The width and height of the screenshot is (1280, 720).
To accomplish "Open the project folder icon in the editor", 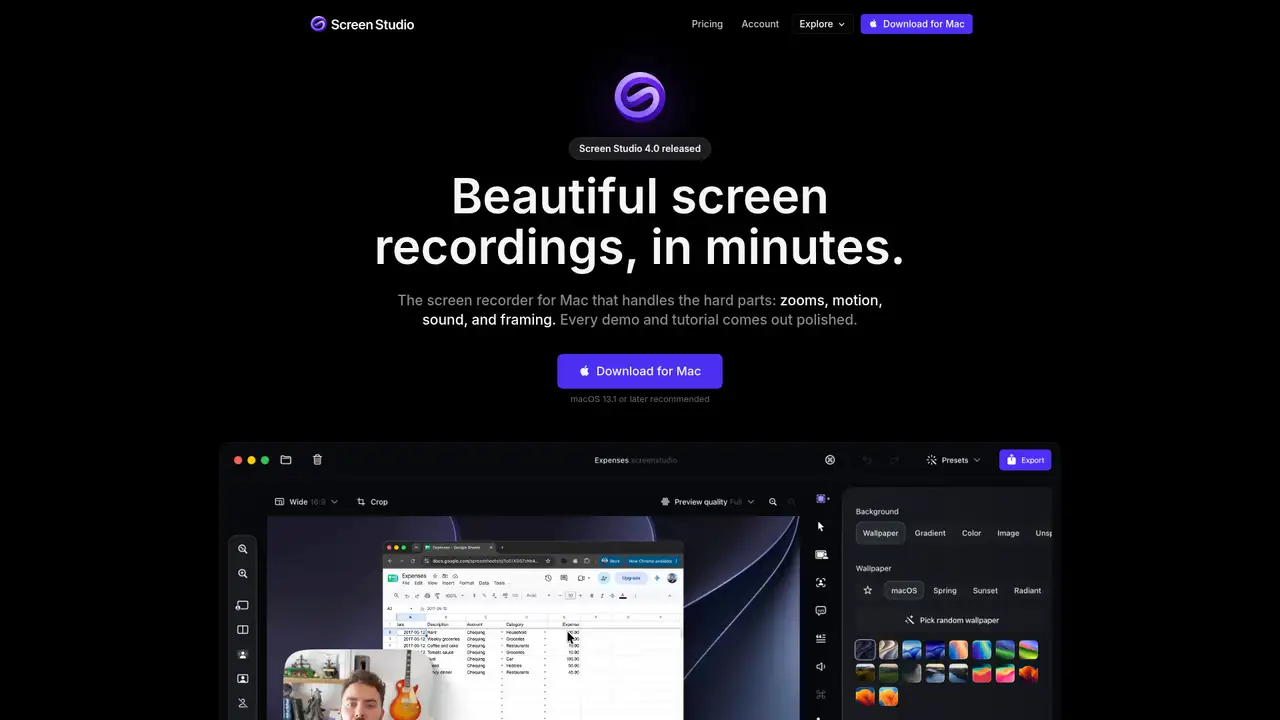I will (286, 460).
